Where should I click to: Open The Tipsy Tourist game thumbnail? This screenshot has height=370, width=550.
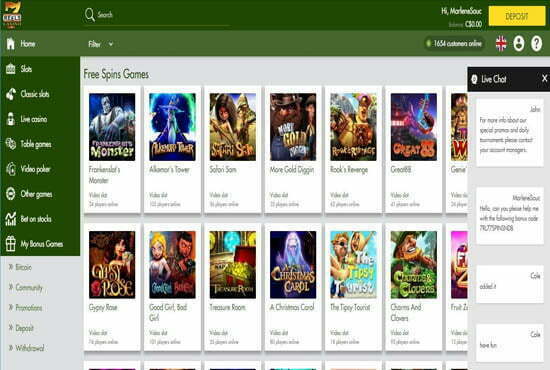[x=353, y=265]
